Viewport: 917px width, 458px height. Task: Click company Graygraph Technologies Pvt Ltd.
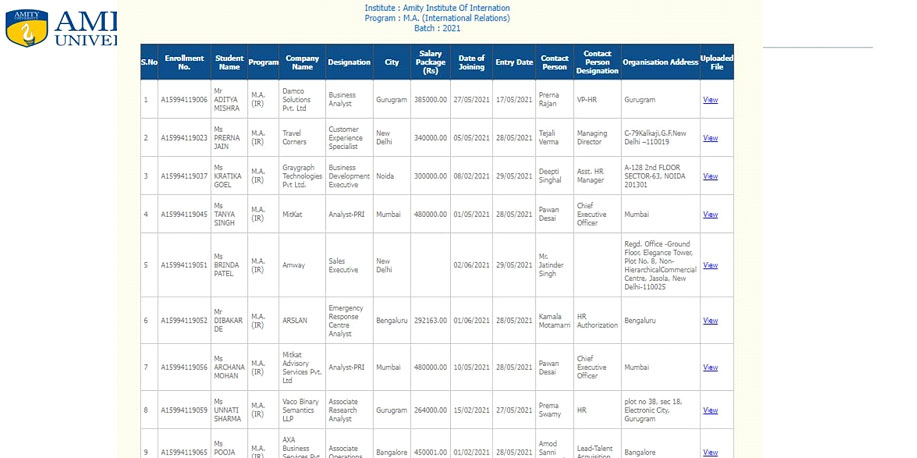302,176
